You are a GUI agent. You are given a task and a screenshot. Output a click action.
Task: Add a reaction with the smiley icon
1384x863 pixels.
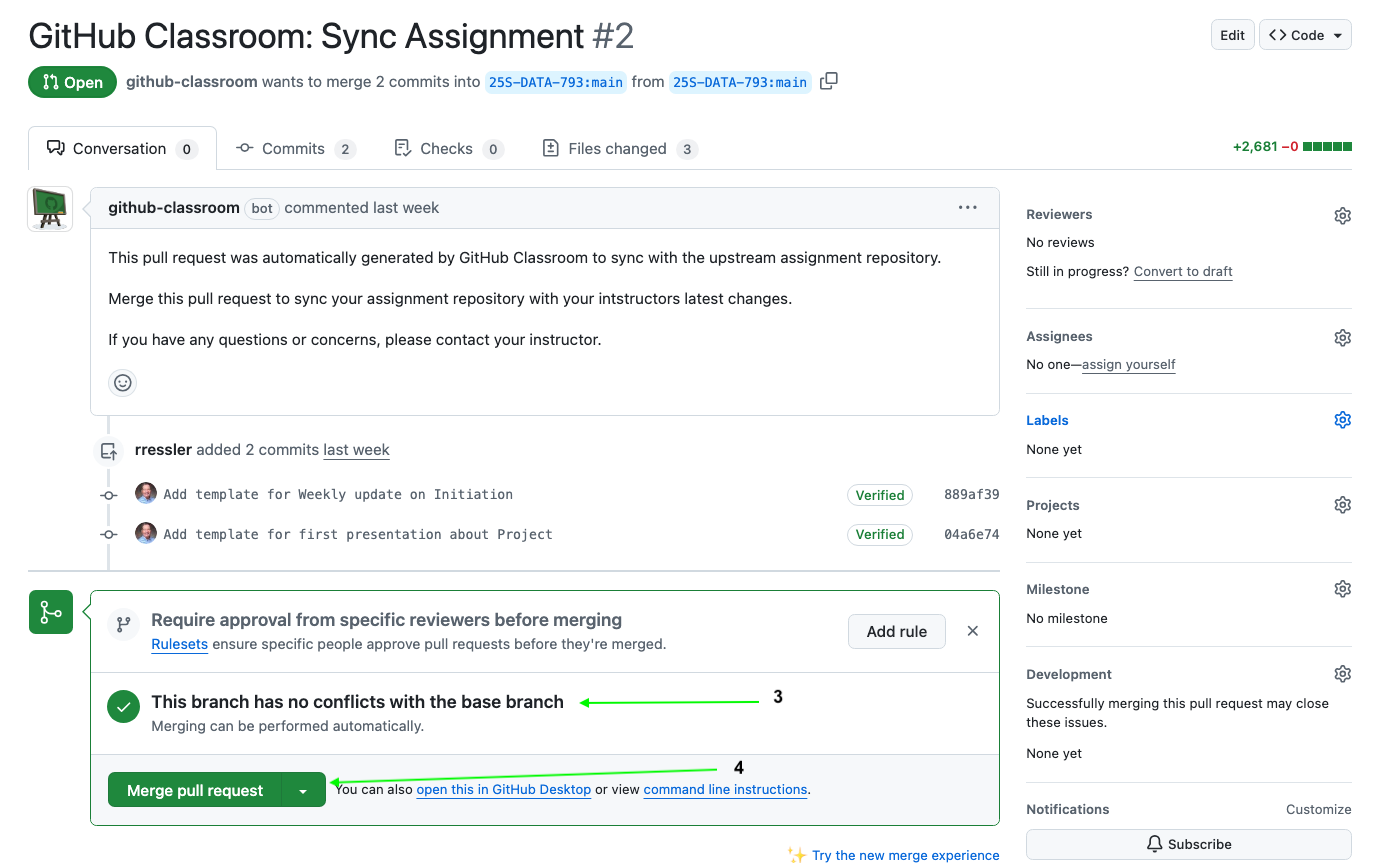pyautogui.click(x=122, y=382)
